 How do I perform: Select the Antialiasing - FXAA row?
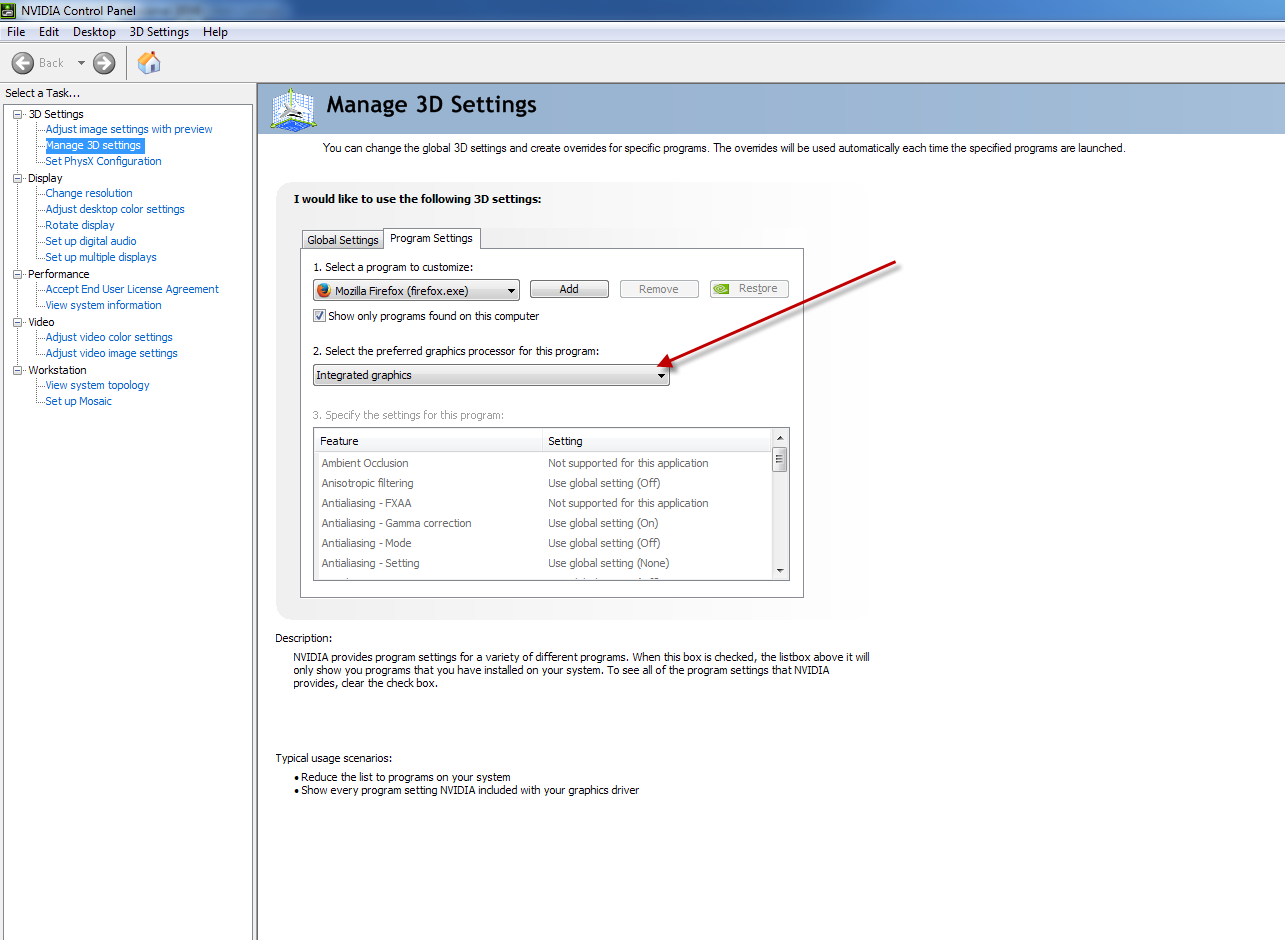543,503
